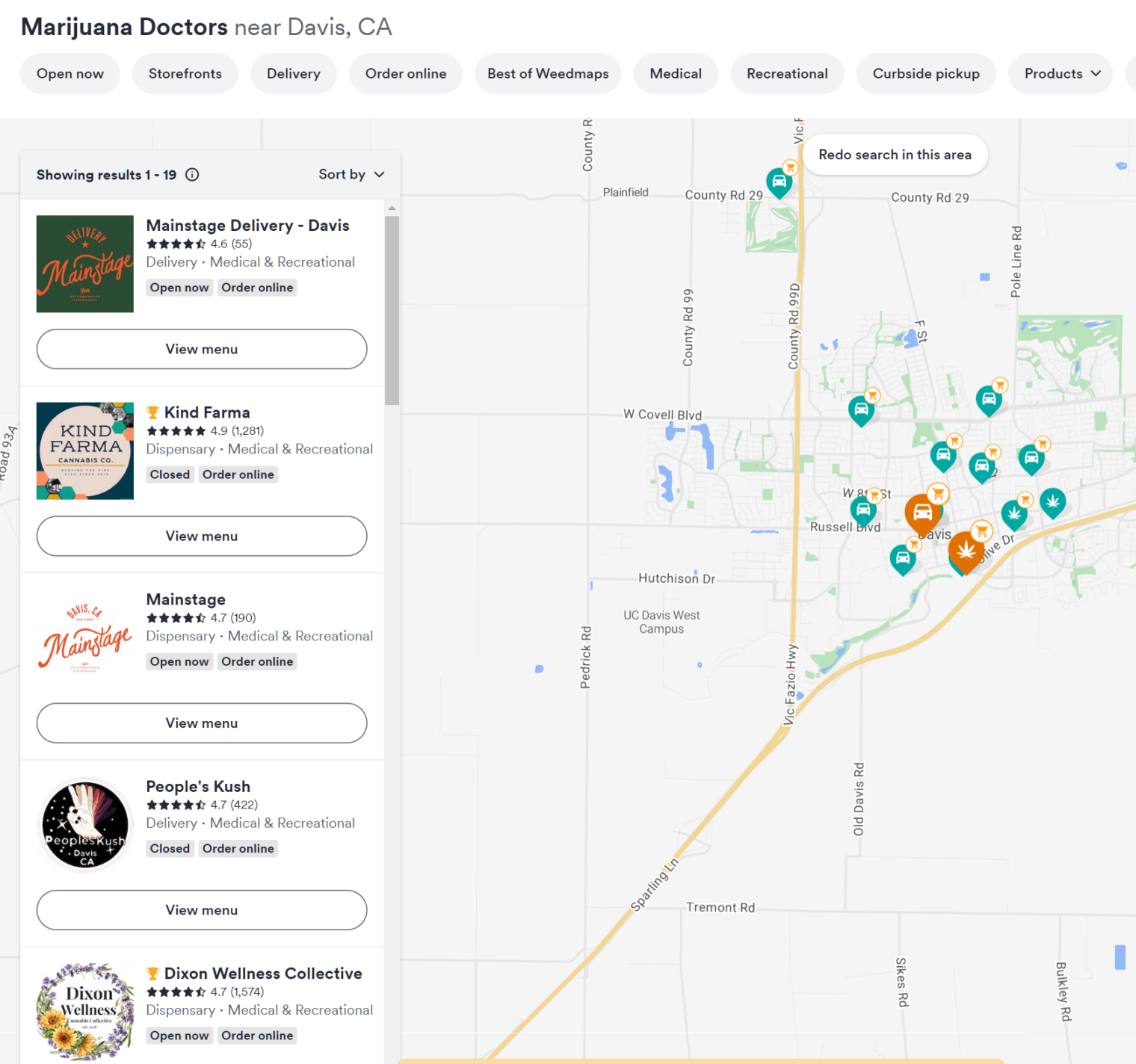The height and width of the screenshot is (1064, 1136).
Task: Open the Mainstage listing title
Action: point(186,599)
